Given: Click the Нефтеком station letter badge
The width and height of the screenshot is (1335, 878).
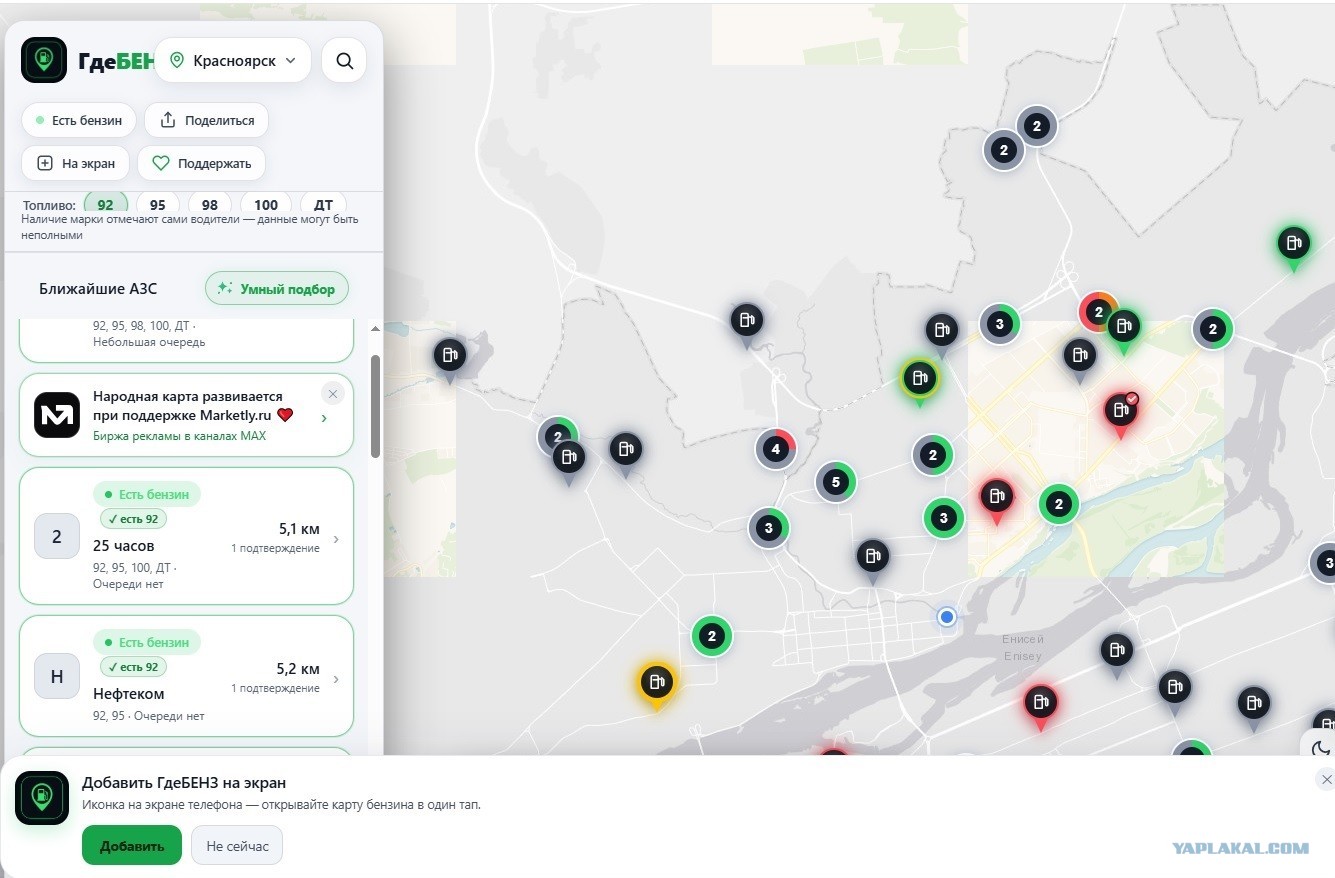Looking at the screenshot, I should pos(57,676).
